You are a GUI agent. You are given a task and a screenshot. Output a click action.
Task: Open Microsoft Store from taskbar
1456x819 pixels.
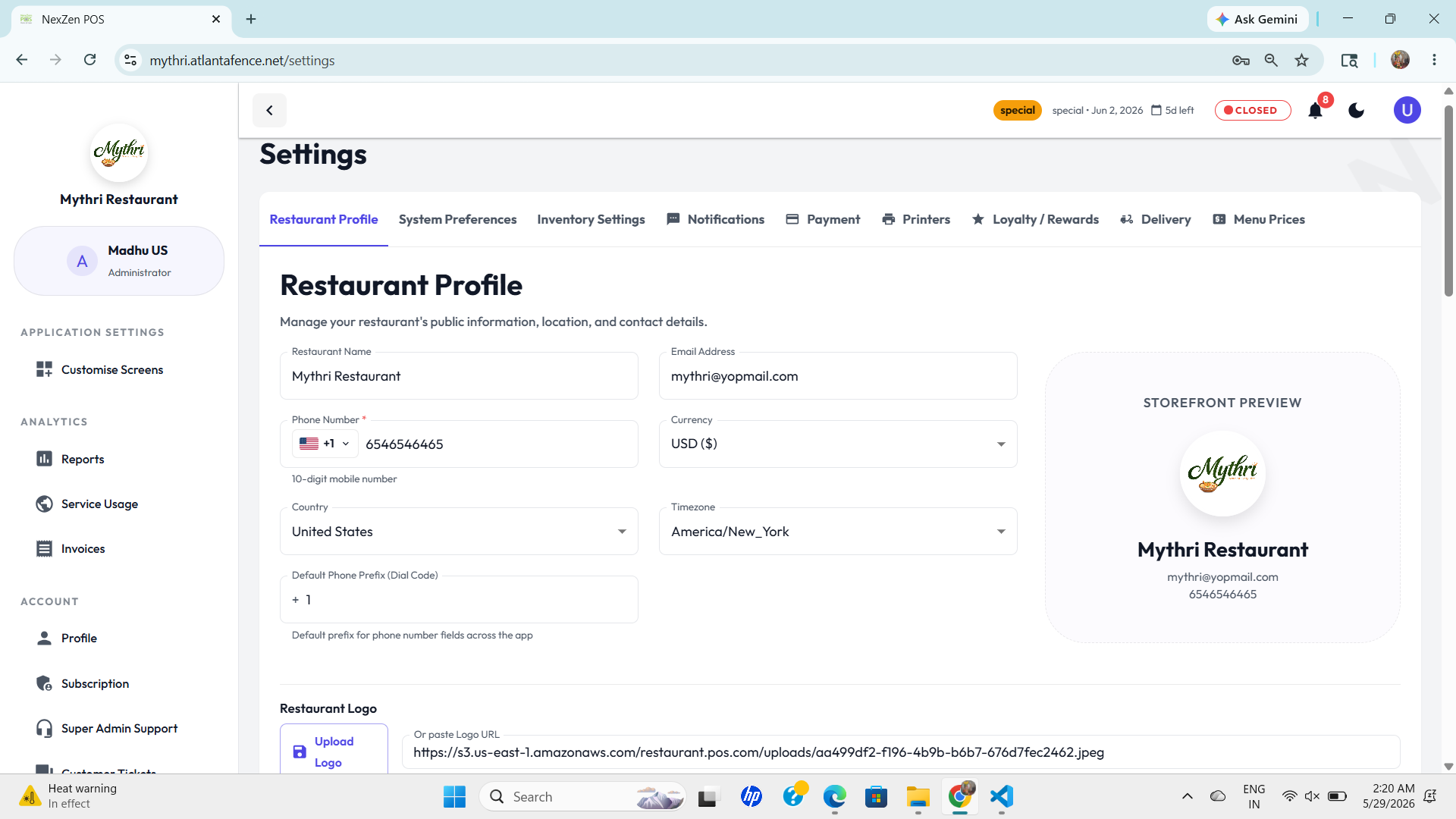[876, 797]
